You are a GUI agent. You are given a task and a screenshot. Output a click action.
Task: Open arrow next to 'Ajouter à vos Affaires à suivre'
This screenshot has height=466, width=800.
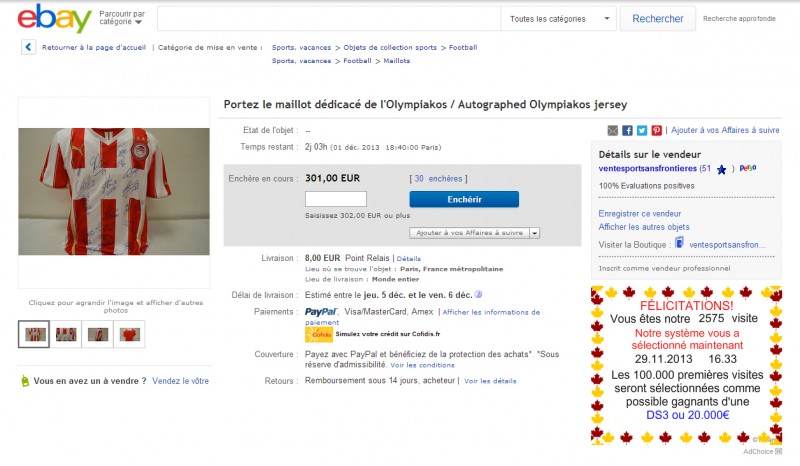click(x=535, y=232)
